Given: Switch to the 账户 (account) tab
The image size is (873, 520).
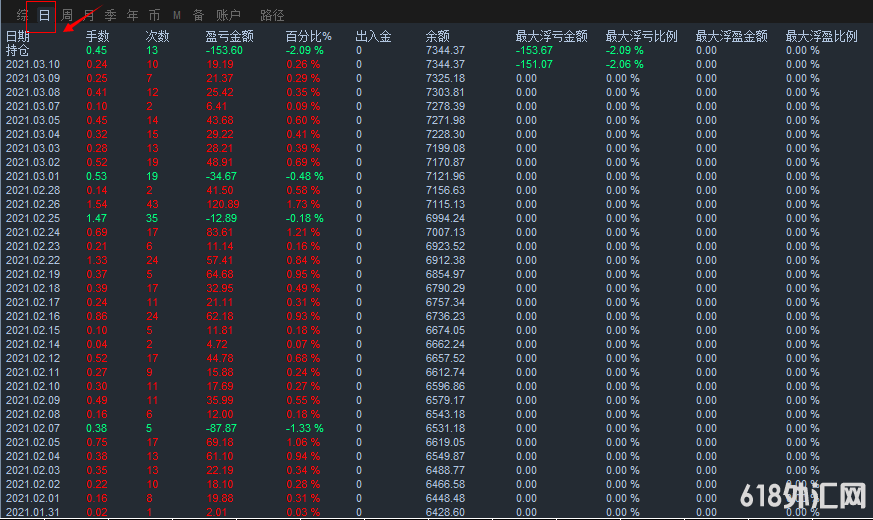Looking at the screenshot, I should [x=228, y=15].
